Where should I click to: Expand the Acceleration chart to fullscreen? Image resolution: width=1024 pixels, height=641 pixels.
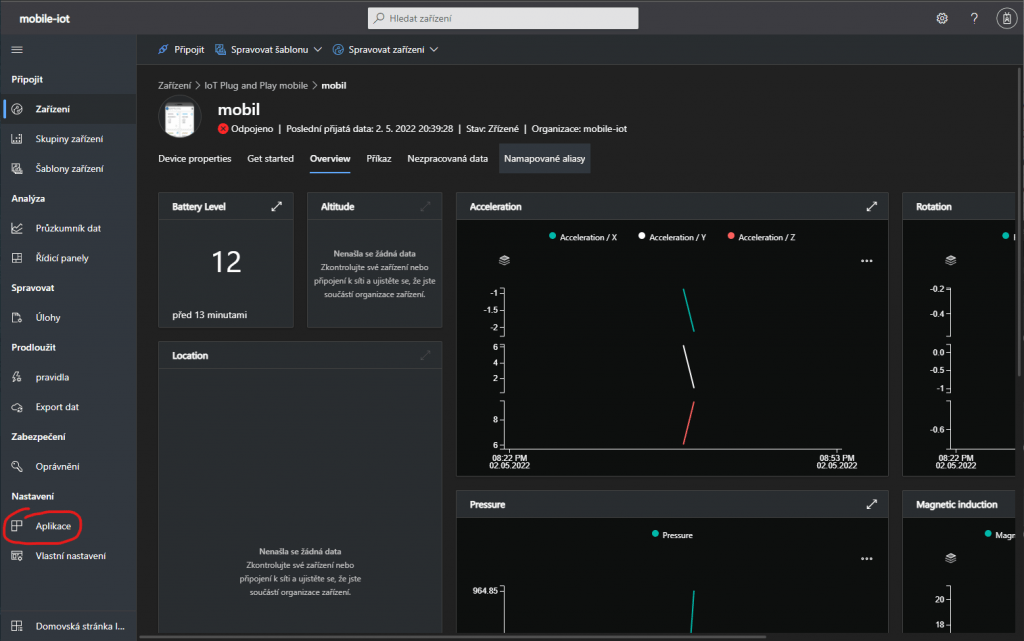(872, 206)
